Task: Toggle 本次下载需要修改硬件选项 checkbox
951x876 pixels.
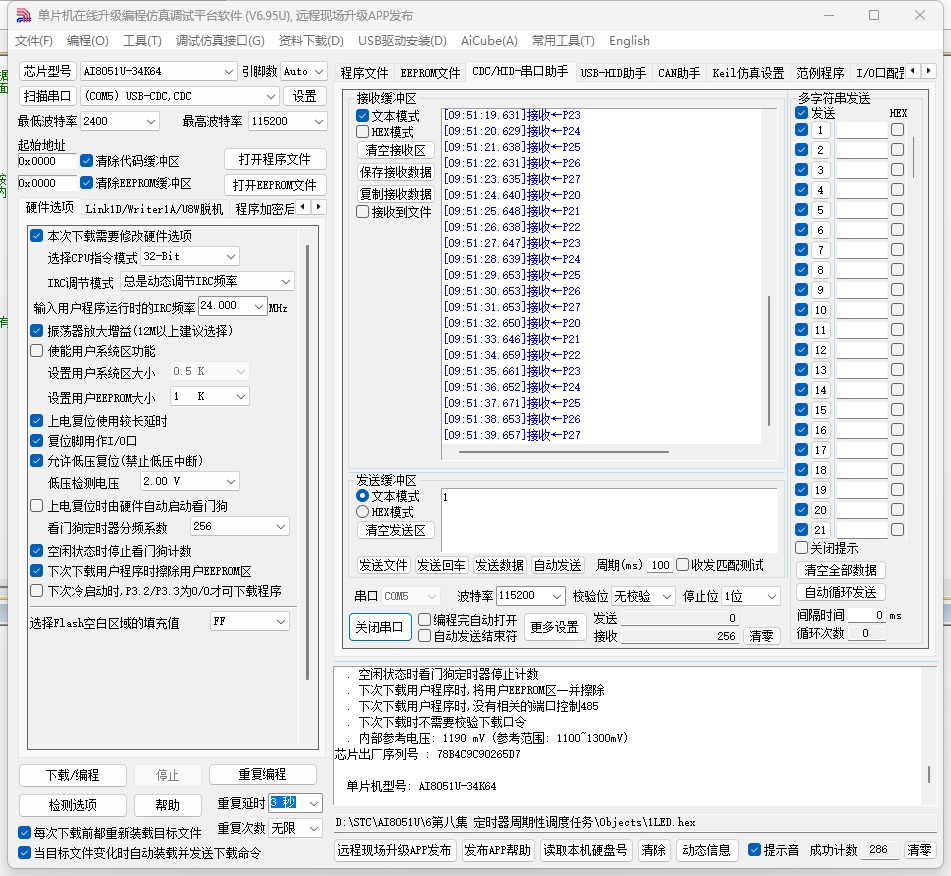Action: pos(36,235)
